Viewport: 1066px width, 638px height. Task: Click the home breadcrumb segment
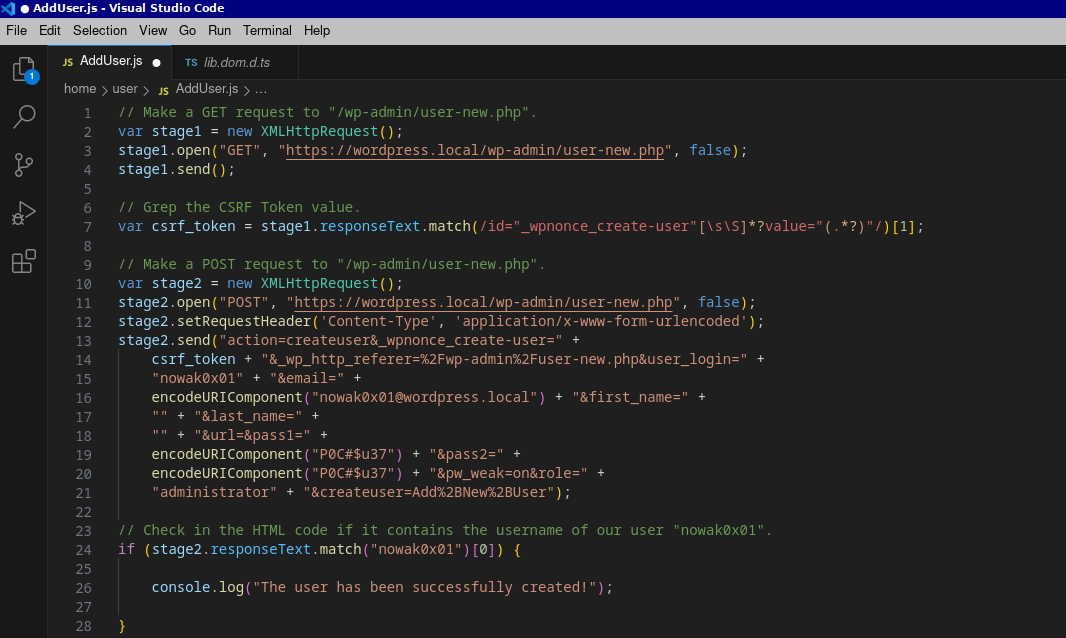(80, 89)
